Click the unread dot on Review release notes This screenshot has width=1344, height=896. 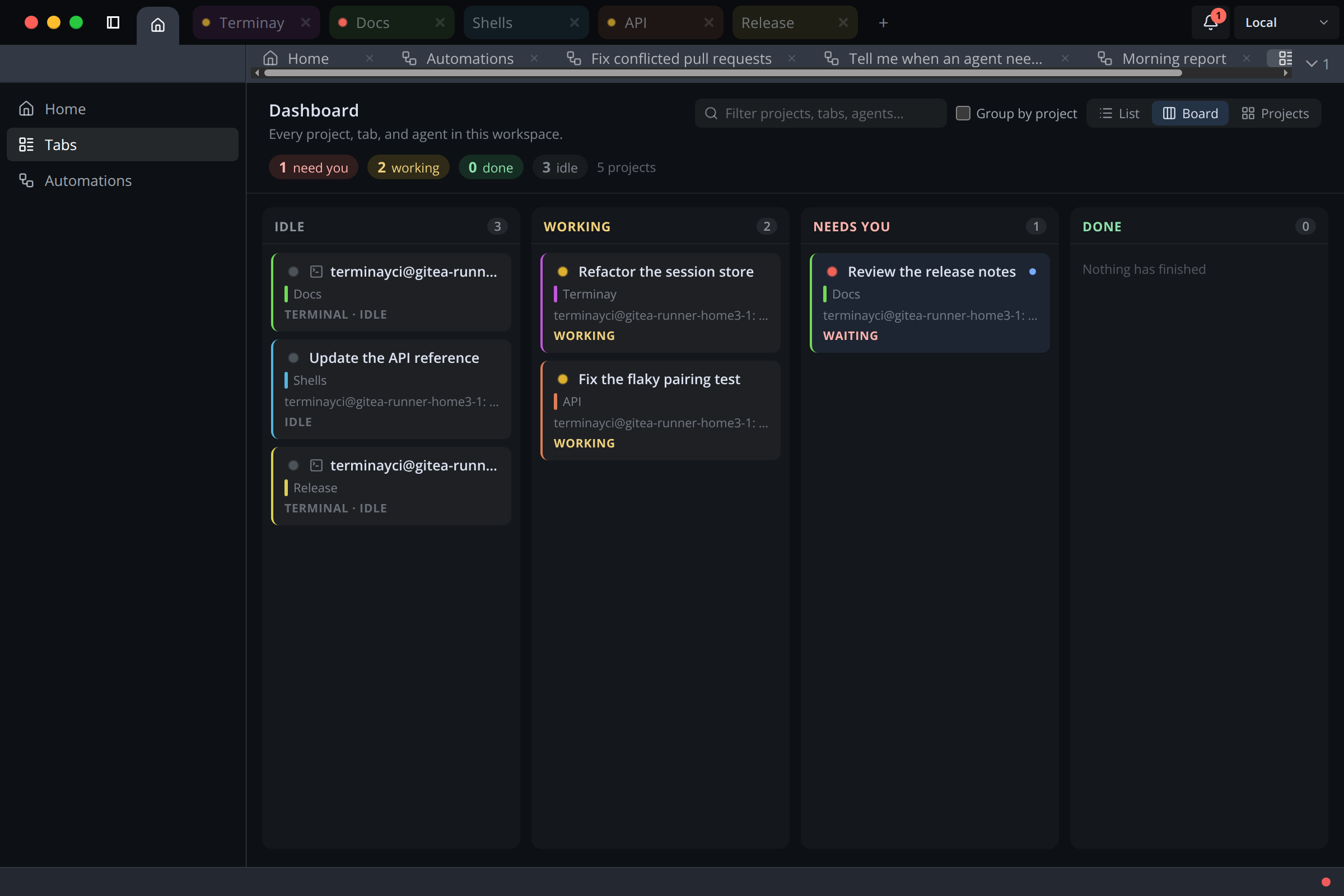click(1033, 272)
